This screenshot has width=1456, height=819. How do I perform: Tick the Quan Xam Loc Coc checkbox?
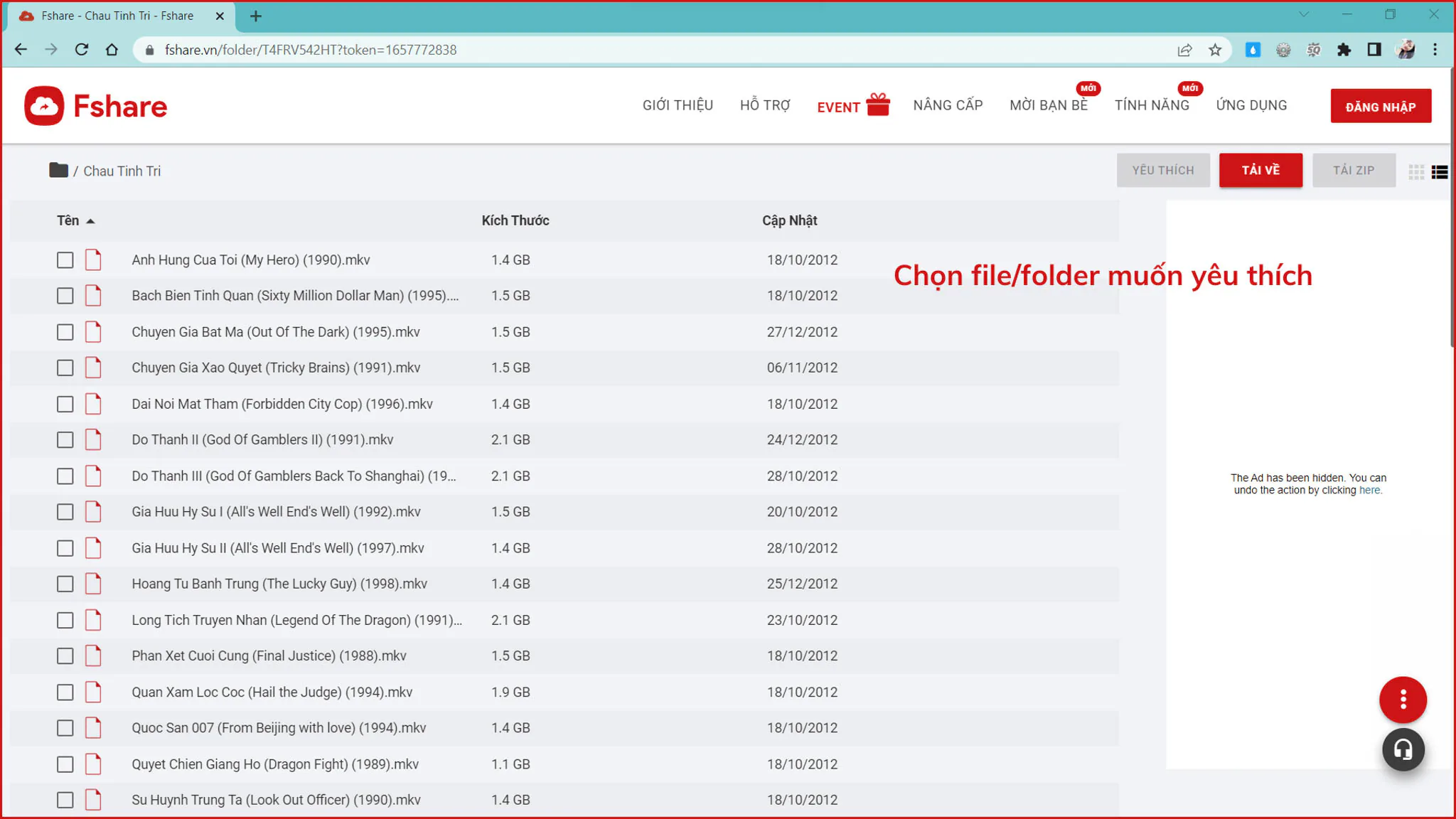coord(65,692)
